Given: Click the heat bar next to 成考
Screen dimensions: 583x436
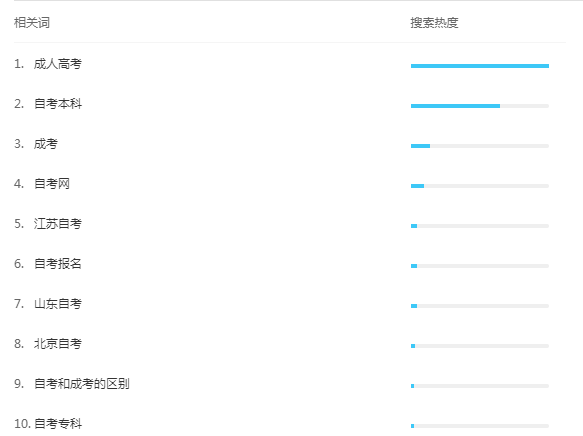Looking at the screenshot, I should pyautogui.click(x=480, y=146).
